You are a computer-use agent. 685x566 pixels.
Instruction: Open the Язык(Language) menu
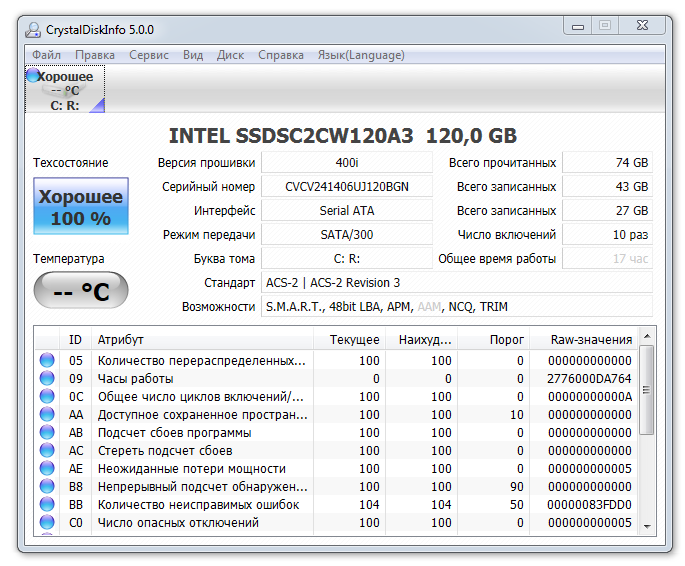coord(361,55)
